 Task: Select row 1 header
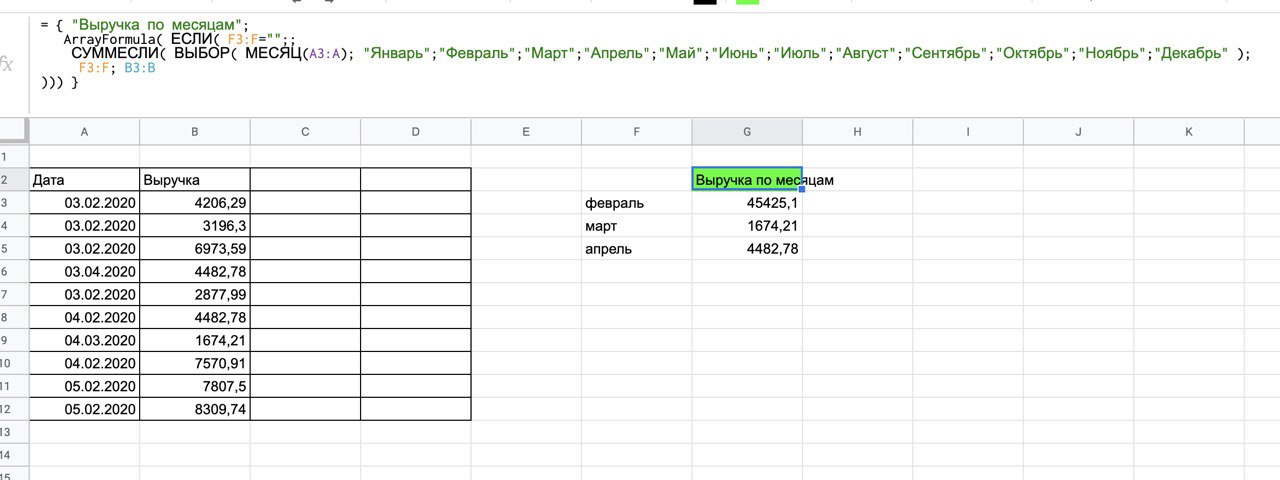tap(14, 157)
